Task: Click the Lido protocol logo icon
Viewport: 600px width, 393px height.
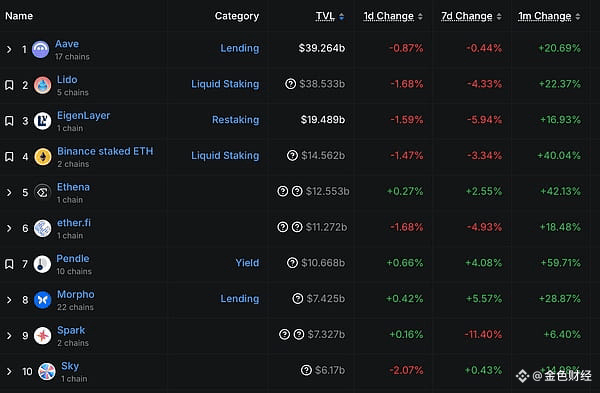Action: coord(42,85)
